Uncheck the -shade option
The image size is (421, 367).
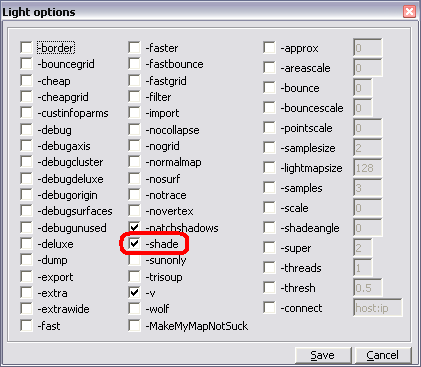134,244
